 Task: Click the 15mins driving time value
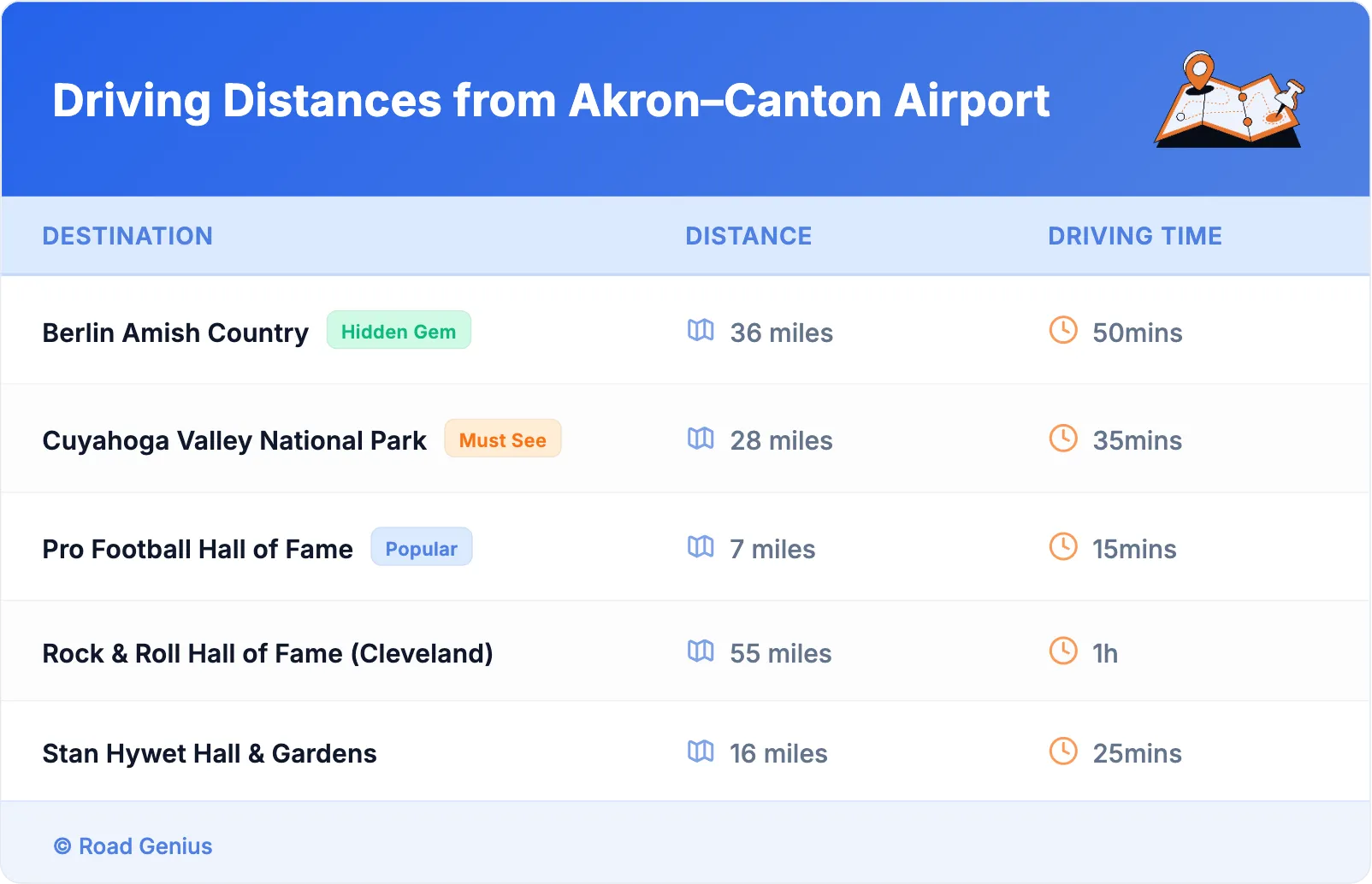(1134, 549)
